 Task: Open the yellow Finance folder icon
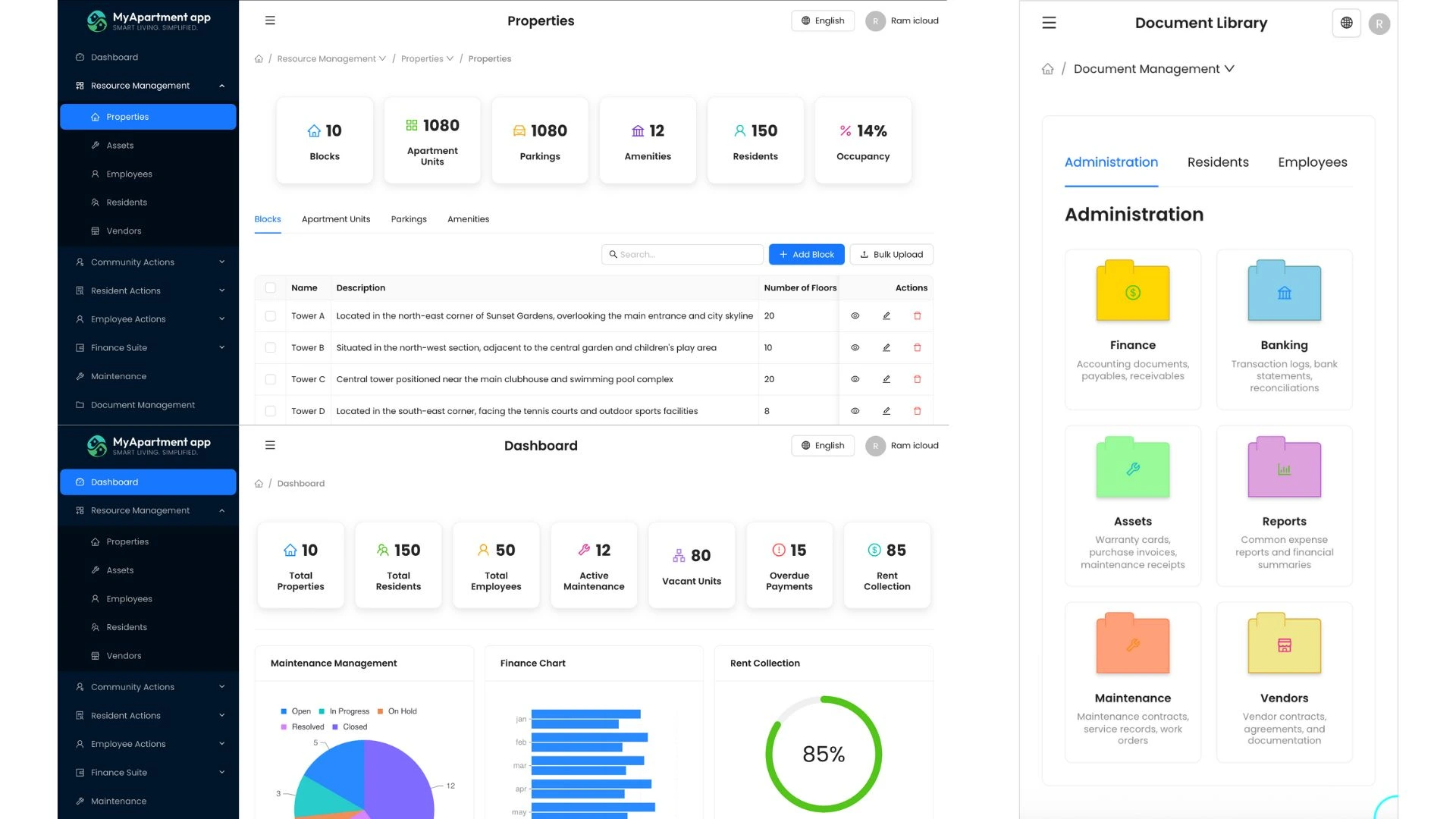(1133, 291)
